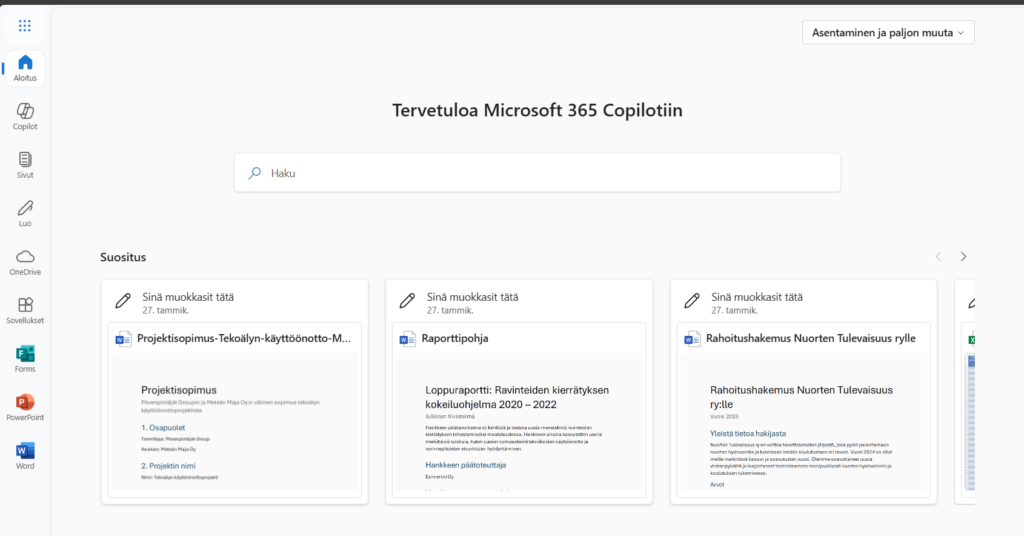Launch PowerPoint from the sidebar
Screen dimensions: 1024x536
pos(25,407)
